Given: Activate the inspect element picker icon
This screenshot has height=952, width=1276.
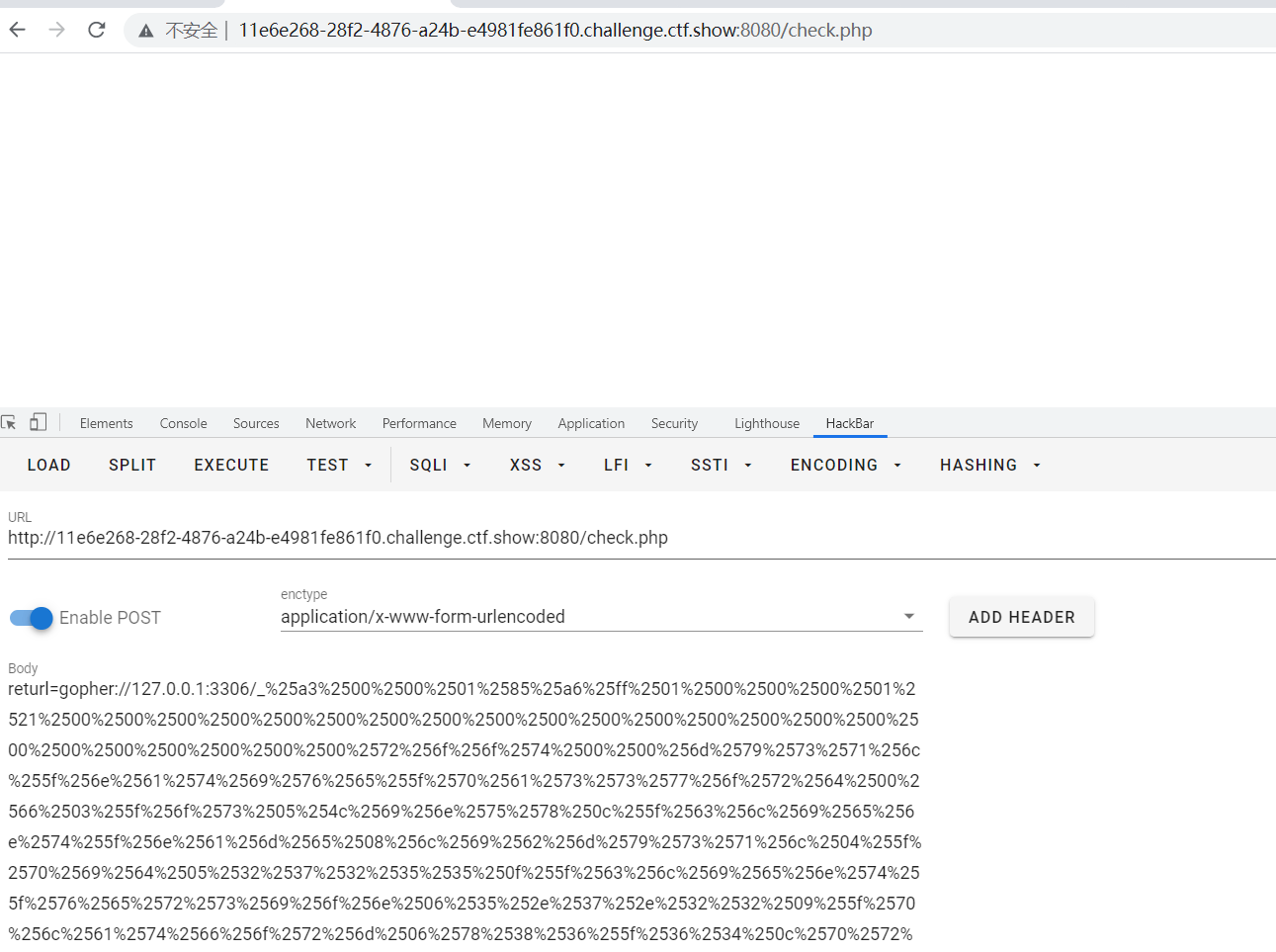Looking at the screenshot, I should pos(9,423).
